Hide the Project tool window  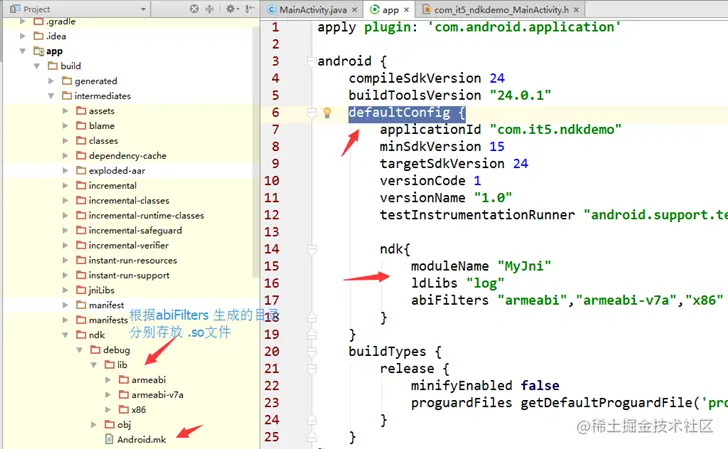tap(250, 9)
